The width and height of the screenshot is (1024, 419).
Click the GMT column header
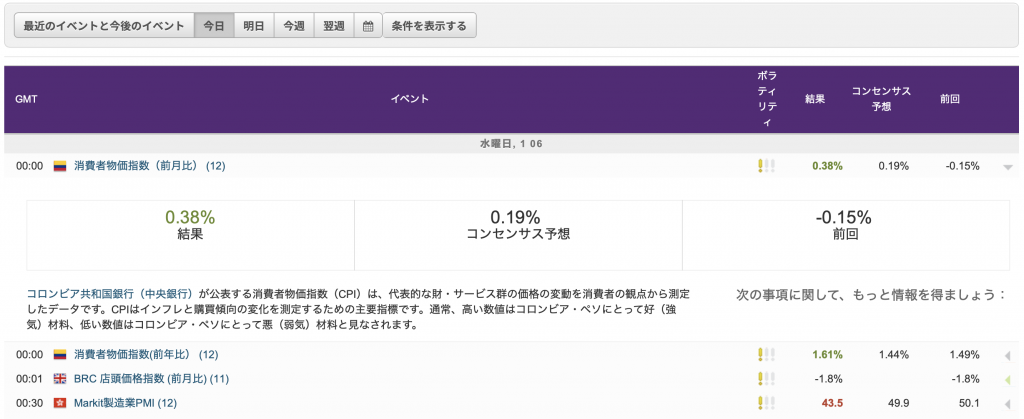(26, 99)
